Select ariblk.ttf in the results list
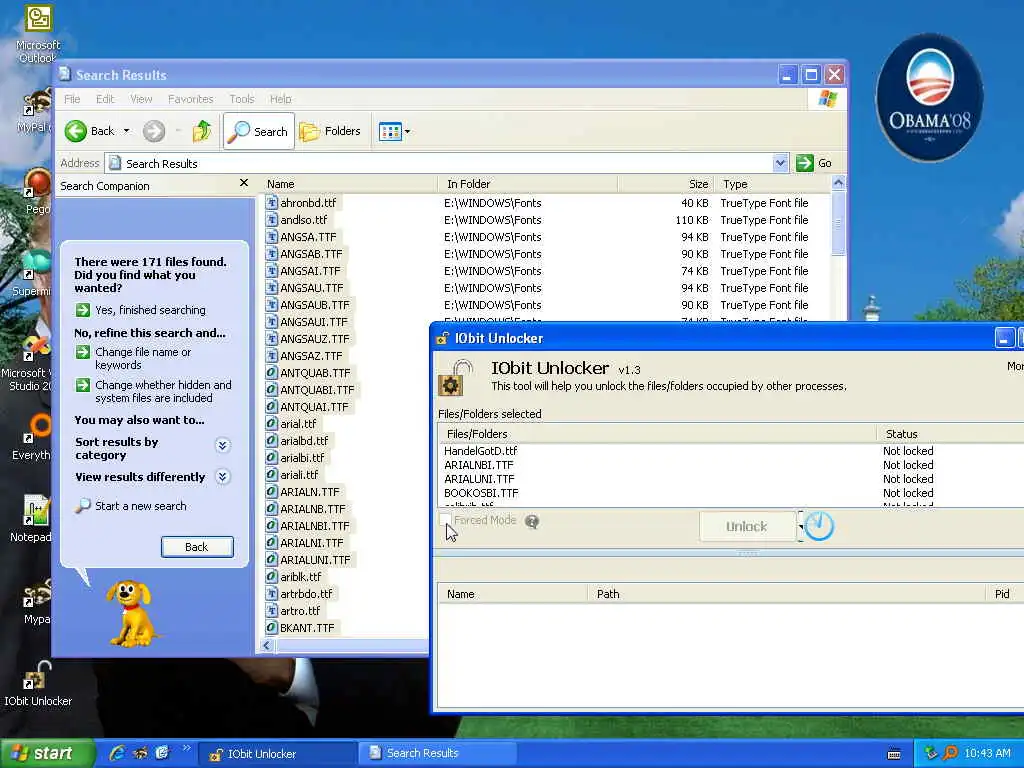Screen dimensions: 1024x768 pyautogui.click(x=300, y=577)
